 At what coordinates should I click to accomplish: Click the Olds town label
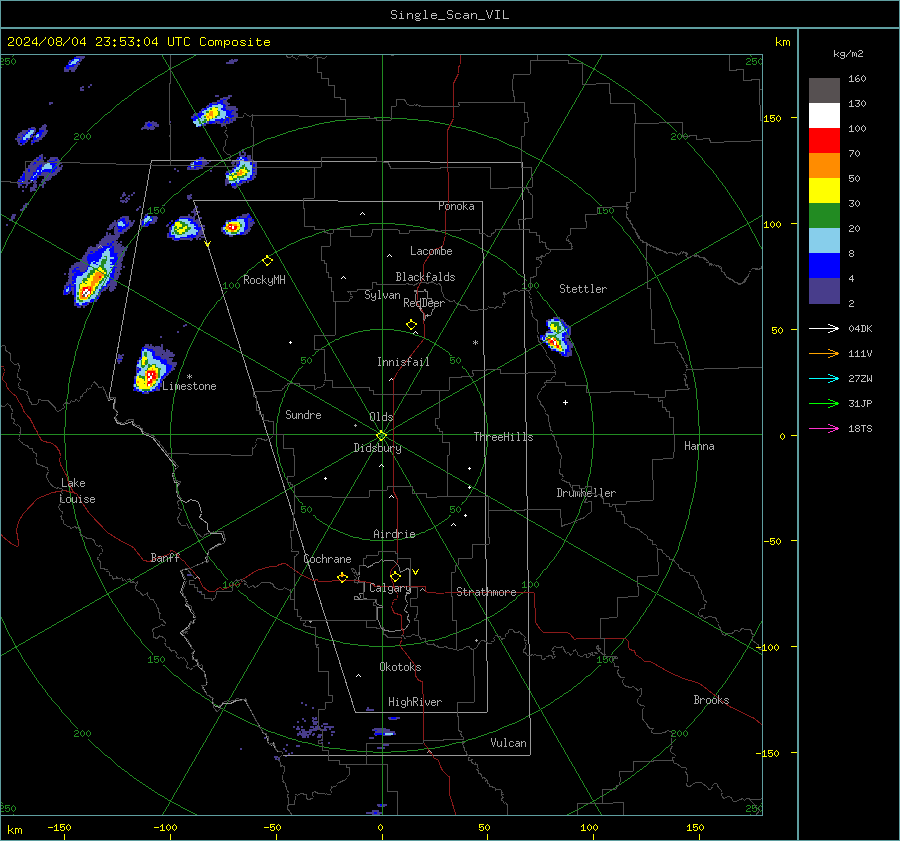click(x=381, y=417)
